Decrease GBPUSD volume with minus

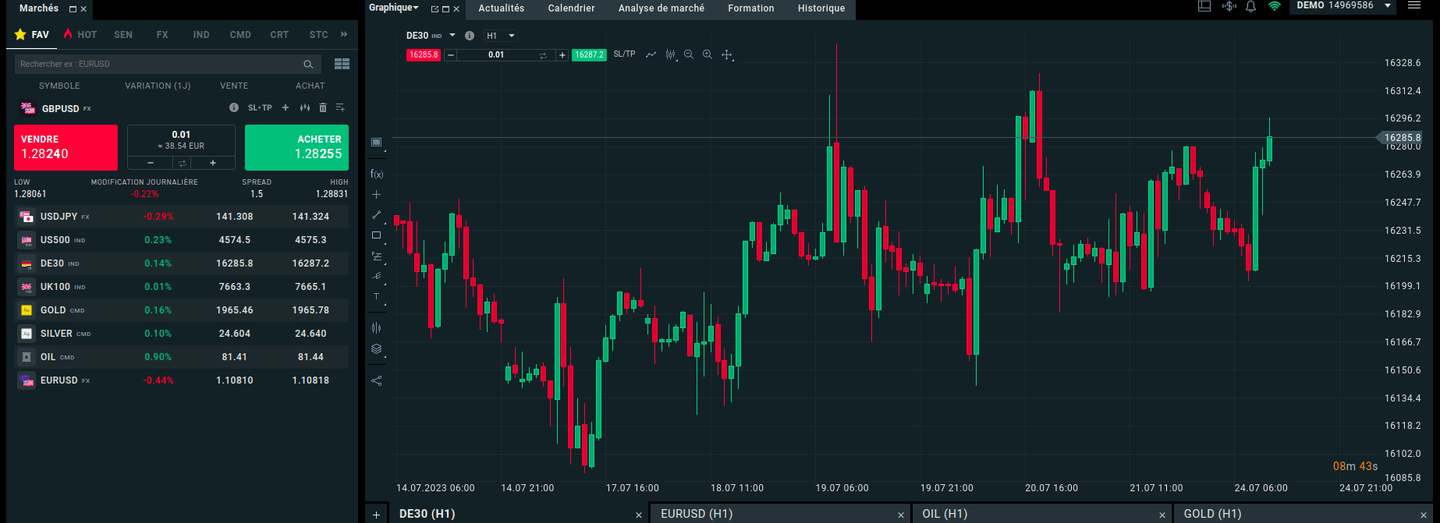150,162
